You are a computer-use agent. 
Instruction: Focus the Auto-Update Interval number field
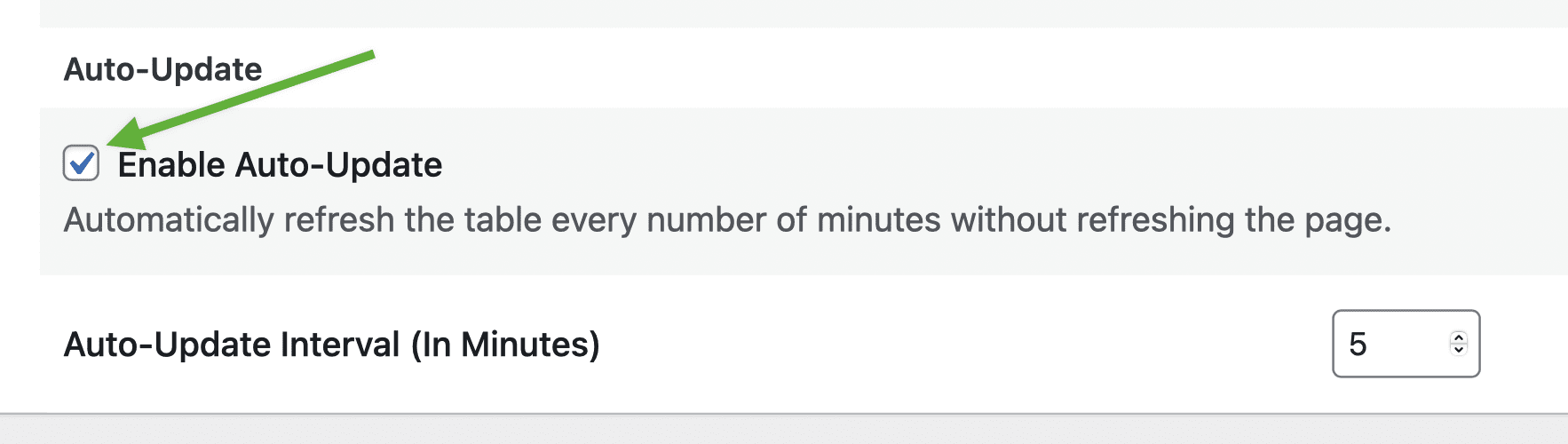click(x=1406, y=344)
